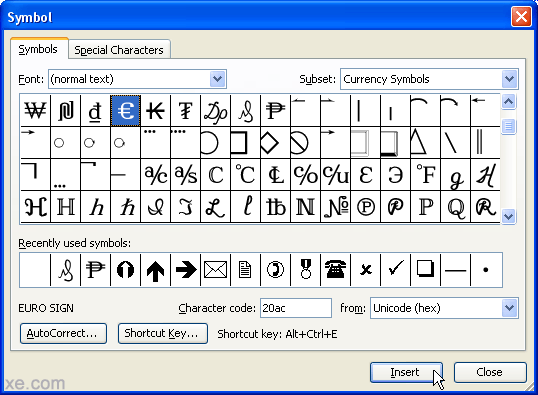Click the symbol grid scroll down arrow

tap(508, 217)
